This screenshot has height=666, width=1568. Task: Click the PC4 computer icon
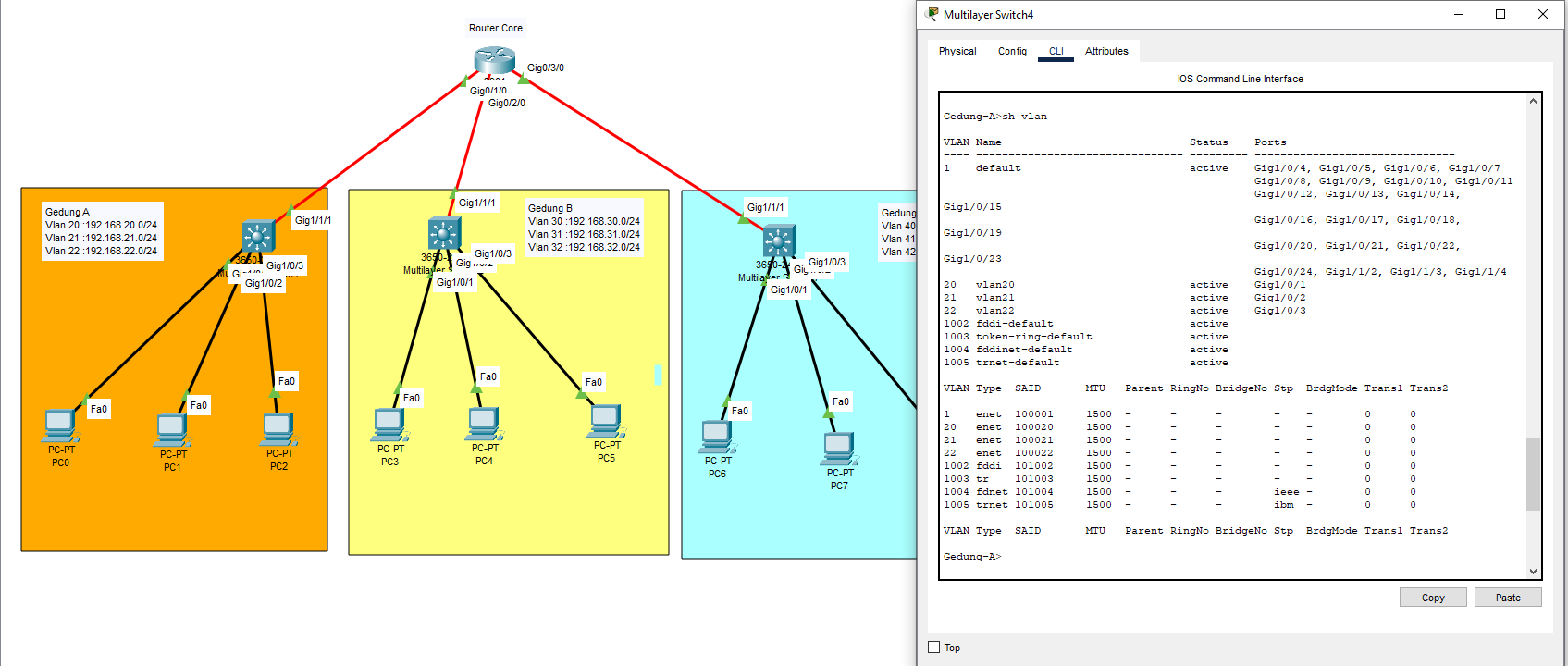click(484, 425)
